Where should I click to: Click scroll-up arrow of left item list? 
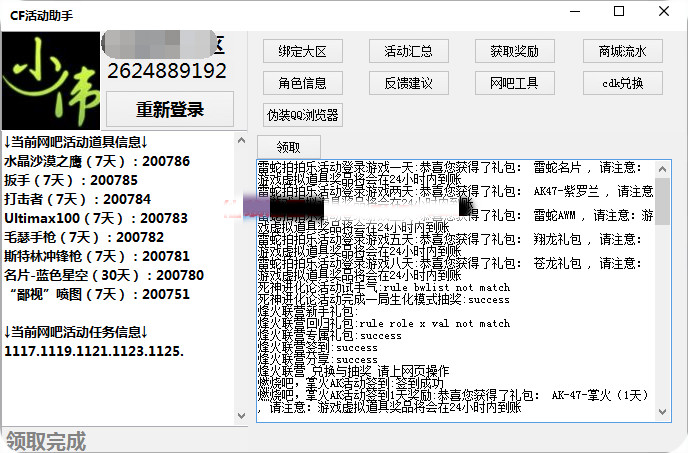(x=241, y=140)
